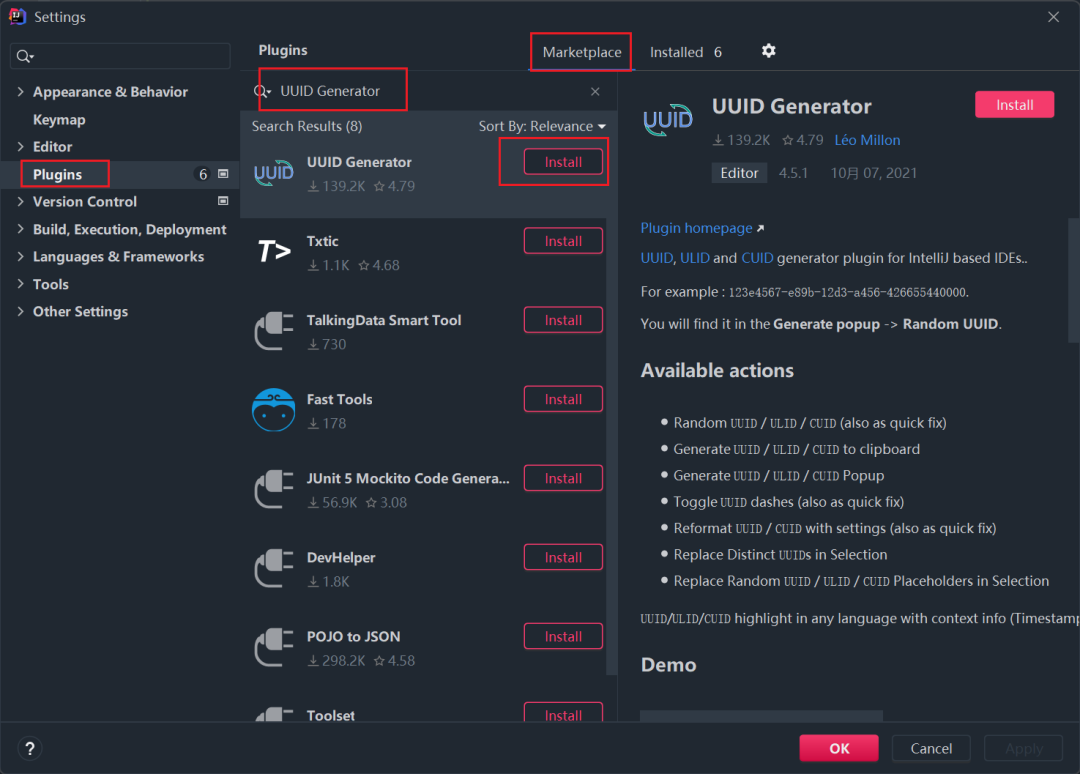The image size is (1080, 774).
Task: Click the IntelliJ logo in title bar
Action: 17,17
